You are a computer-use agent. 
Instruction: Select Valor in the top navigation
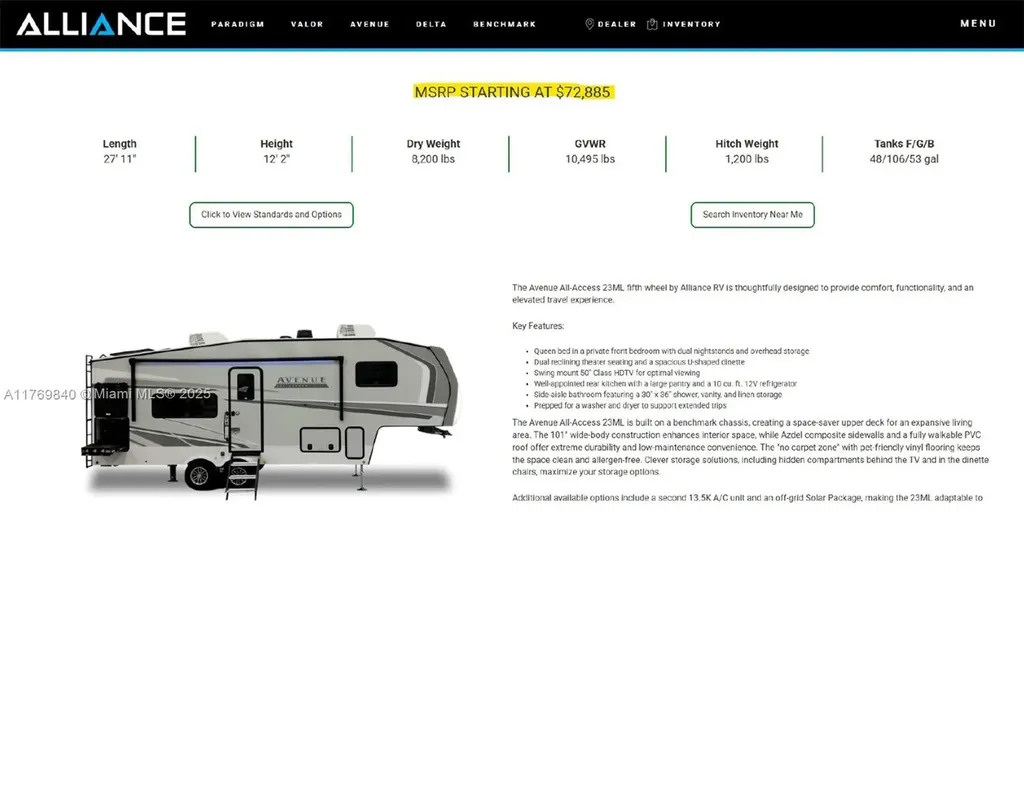pyautogui.click(x=307, y=24)
